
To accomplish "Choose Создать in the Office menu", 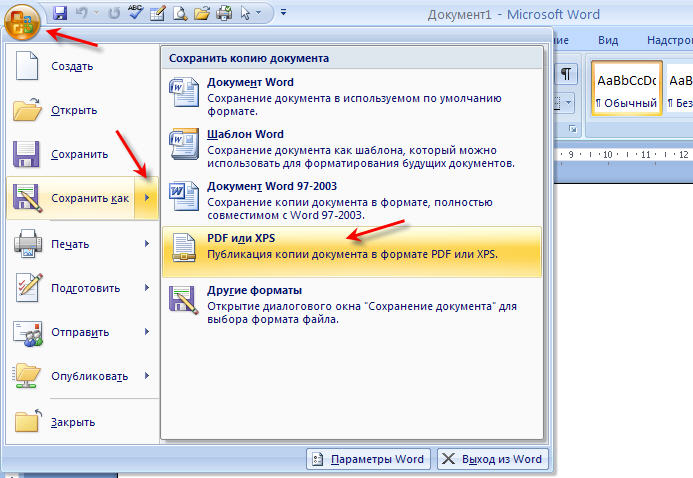I will tap(82, 66).
